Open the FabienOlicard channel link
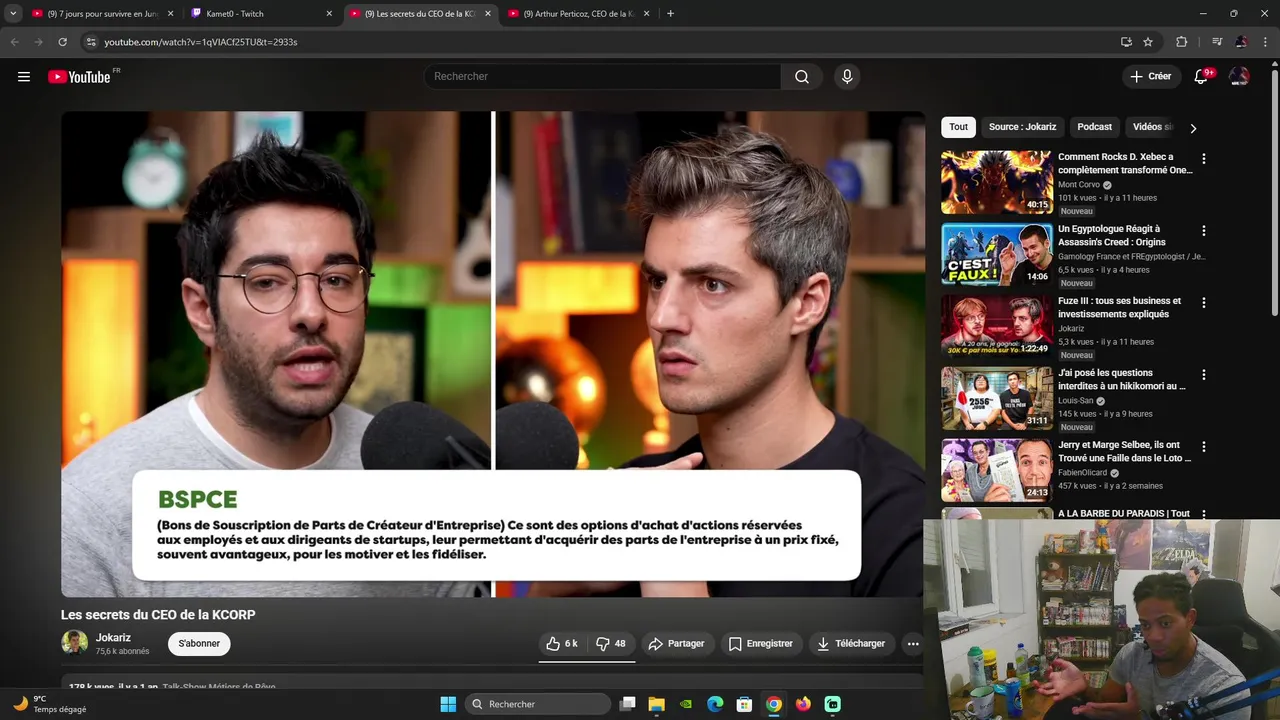The height and width of the screenshot is (720, 1280). [x=1083, y=473]
